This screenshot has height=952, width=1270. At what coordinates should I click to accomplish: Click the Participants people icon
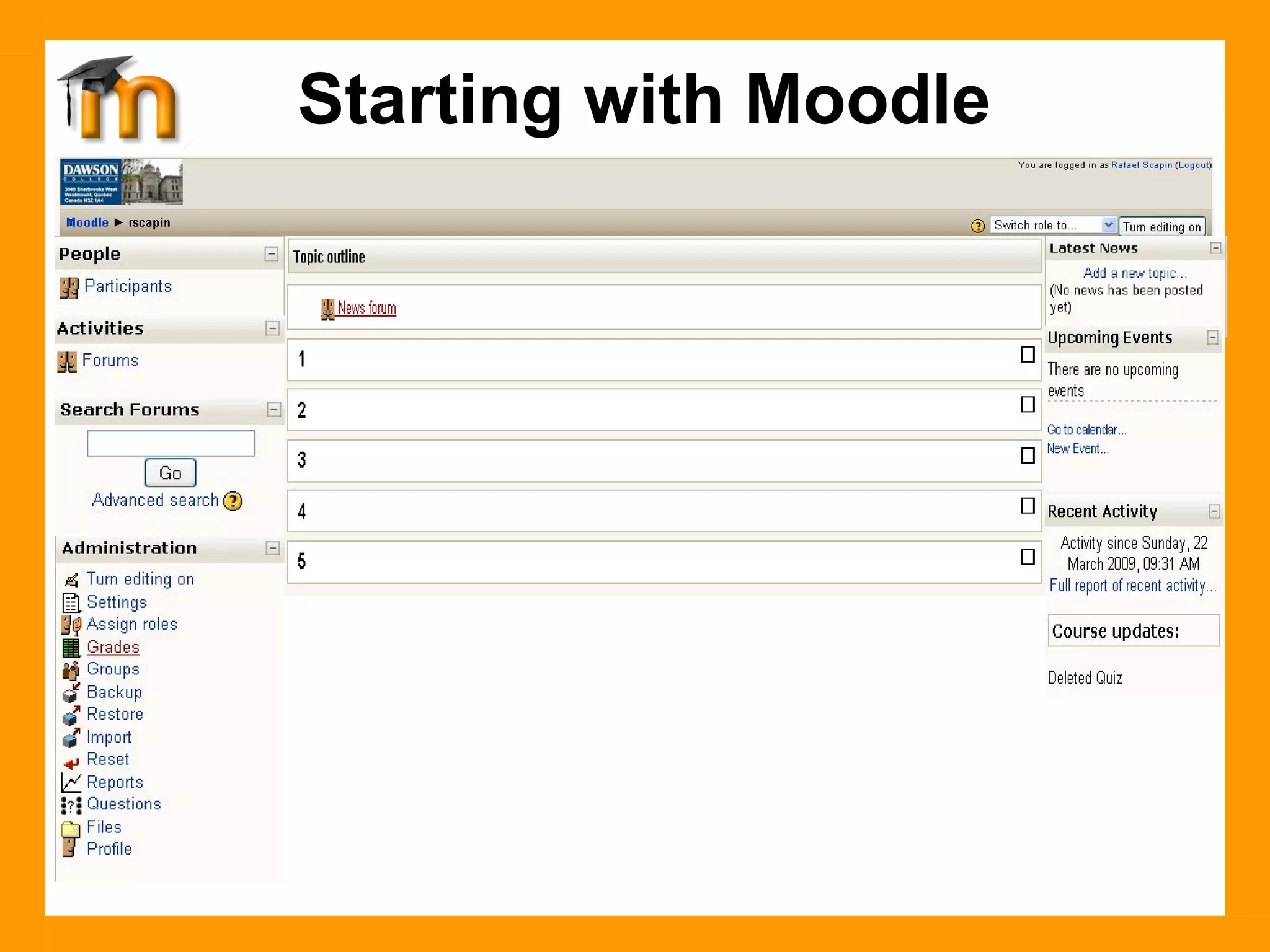(x=69, y=288)
